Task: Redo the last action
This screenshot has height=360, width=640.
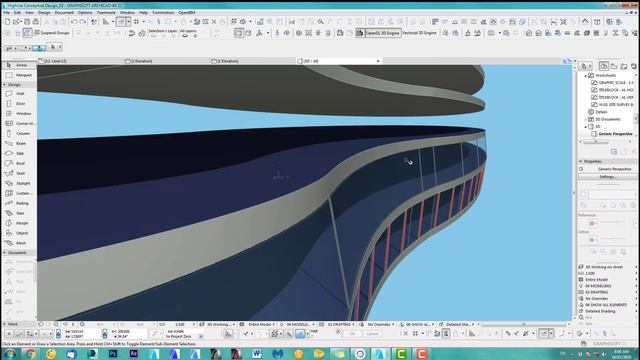Action: pos(83,22)
